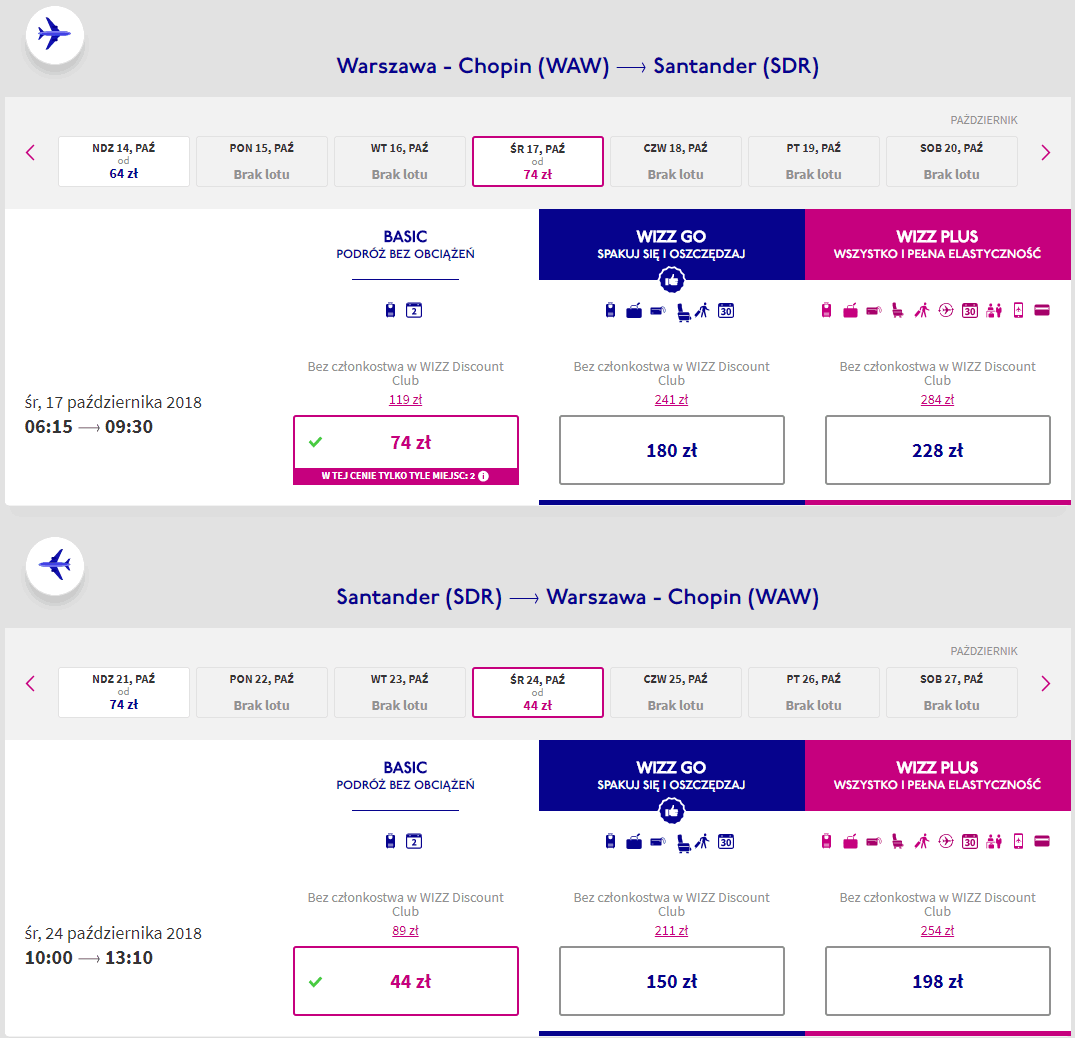Open the 254 zł non-member return price link

point(937,931)
